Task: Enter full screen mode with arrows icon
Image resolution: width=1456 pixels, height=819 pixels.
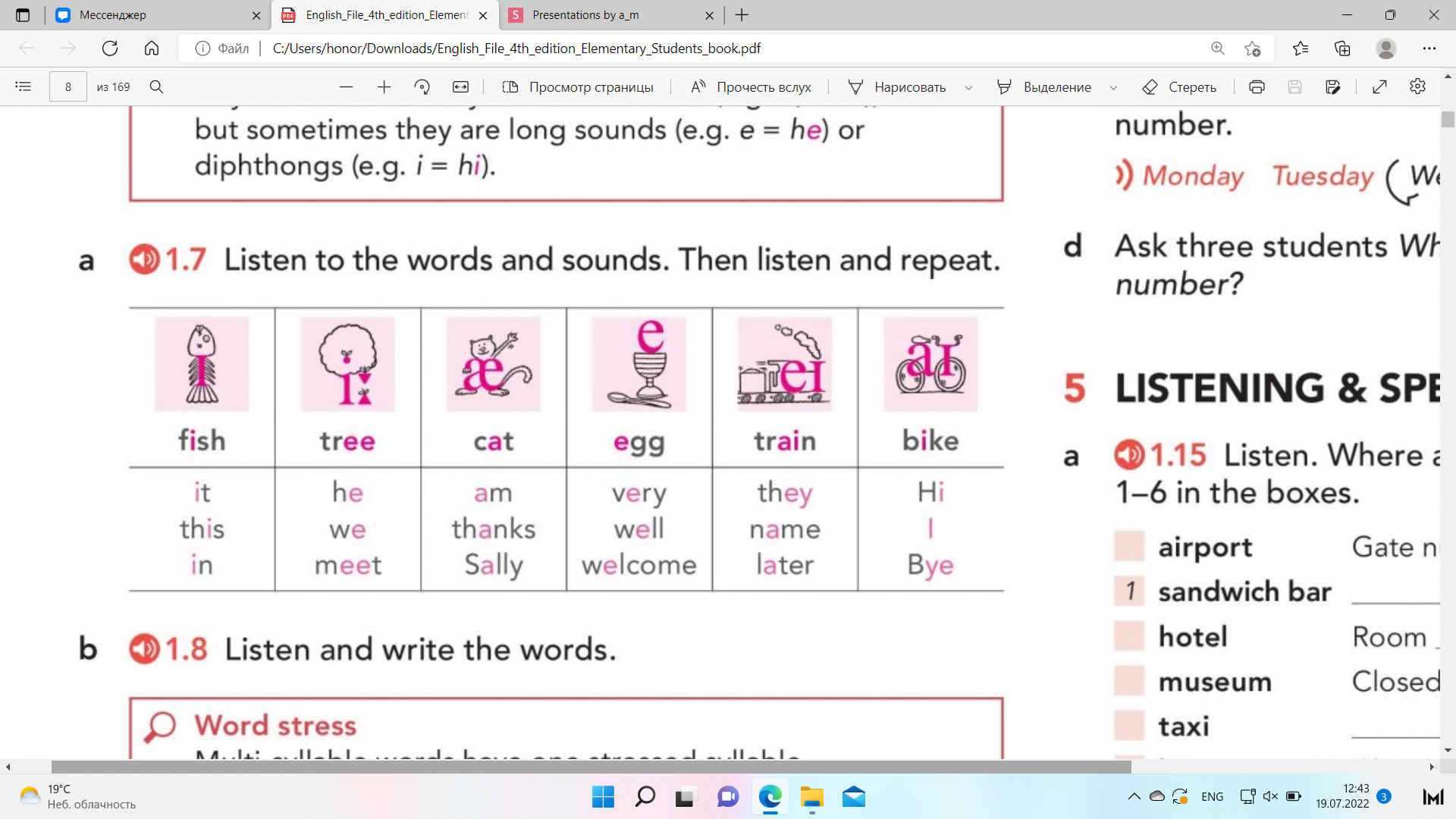Action: [1379, 87]
